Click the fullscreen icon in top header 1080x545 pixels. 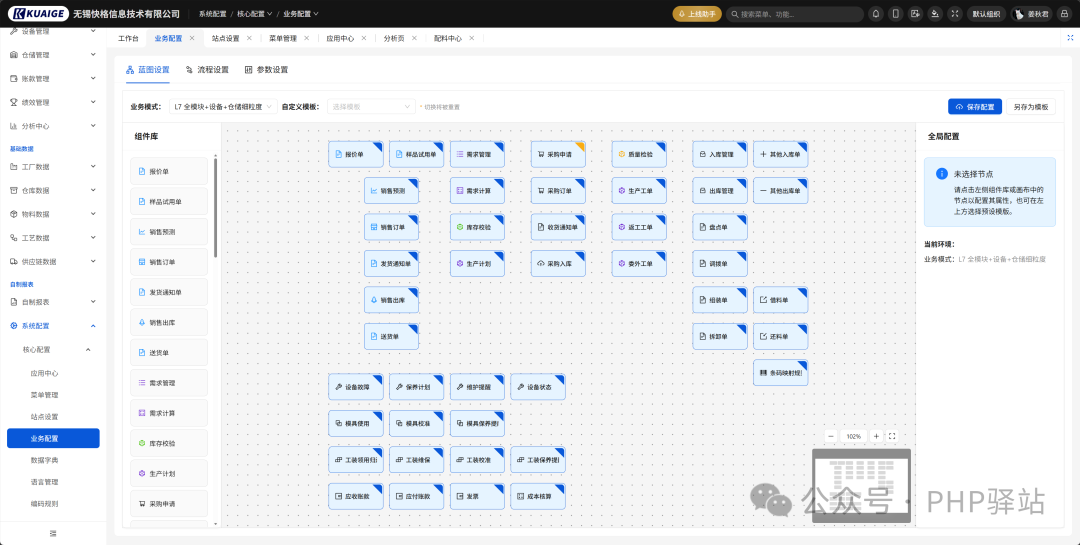pyautogui.click(x=955, y=14)
